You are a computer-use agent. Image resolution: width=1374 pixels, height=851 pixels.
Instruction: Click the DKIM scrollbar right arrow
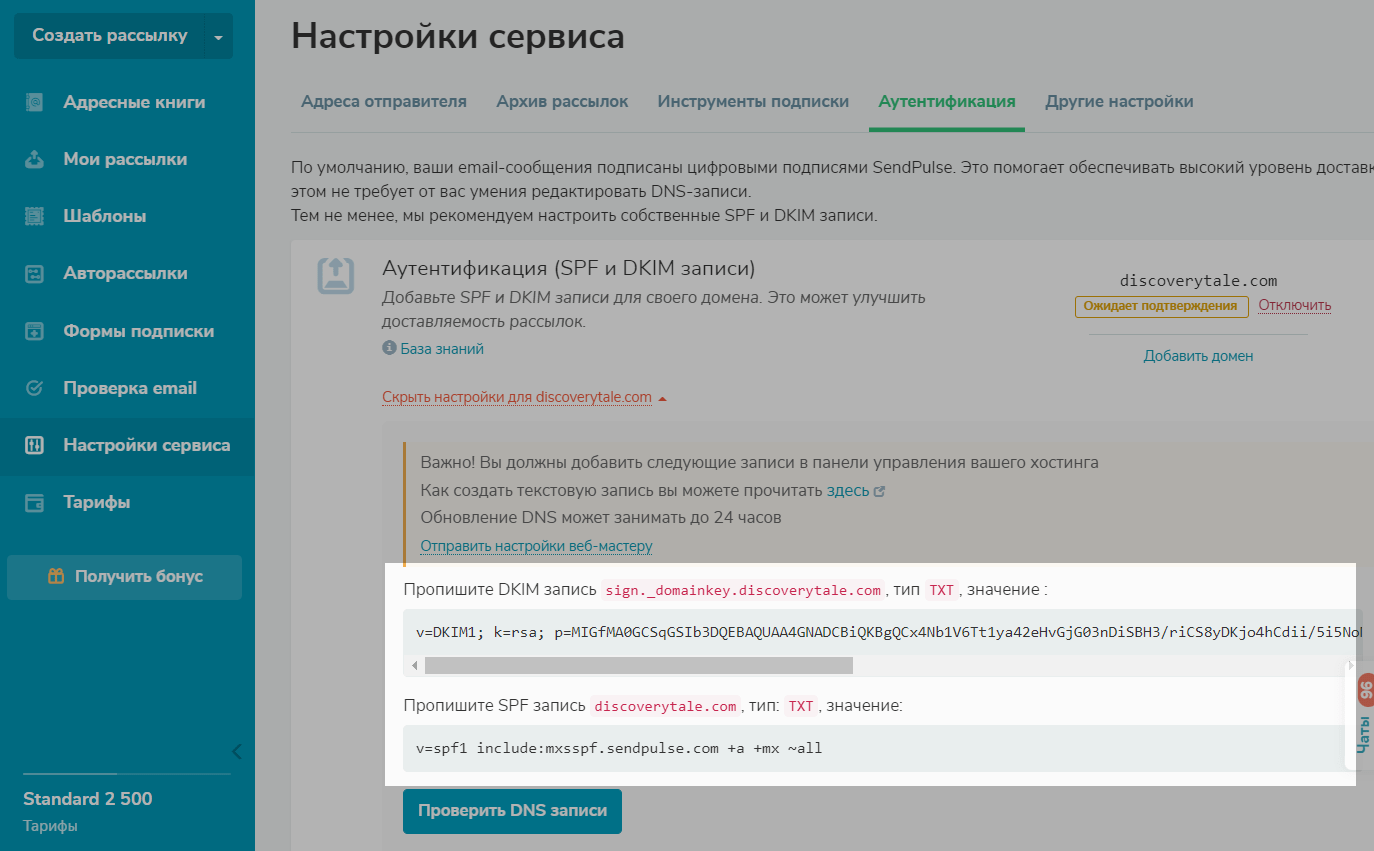tap(1350, 666)
